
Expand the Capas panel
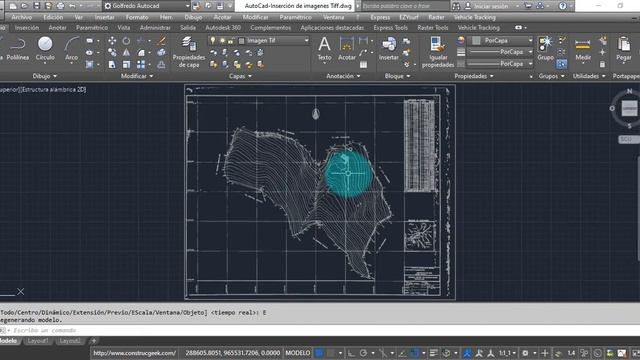coord(240,76)
